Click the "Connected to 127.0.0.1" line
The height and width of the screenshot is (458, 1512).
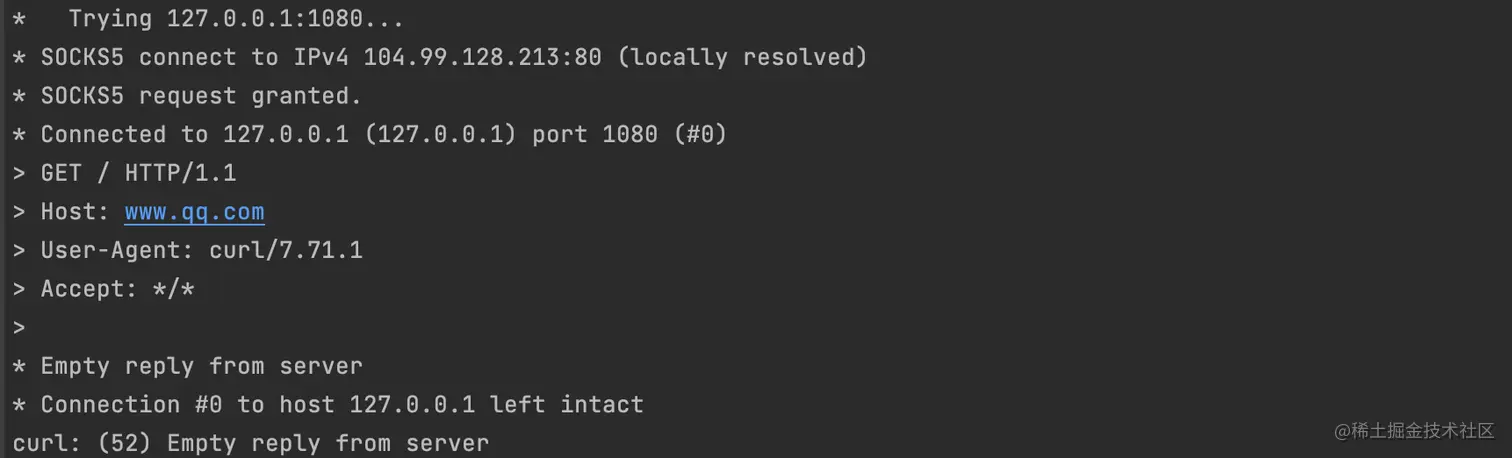click(194, 135)
